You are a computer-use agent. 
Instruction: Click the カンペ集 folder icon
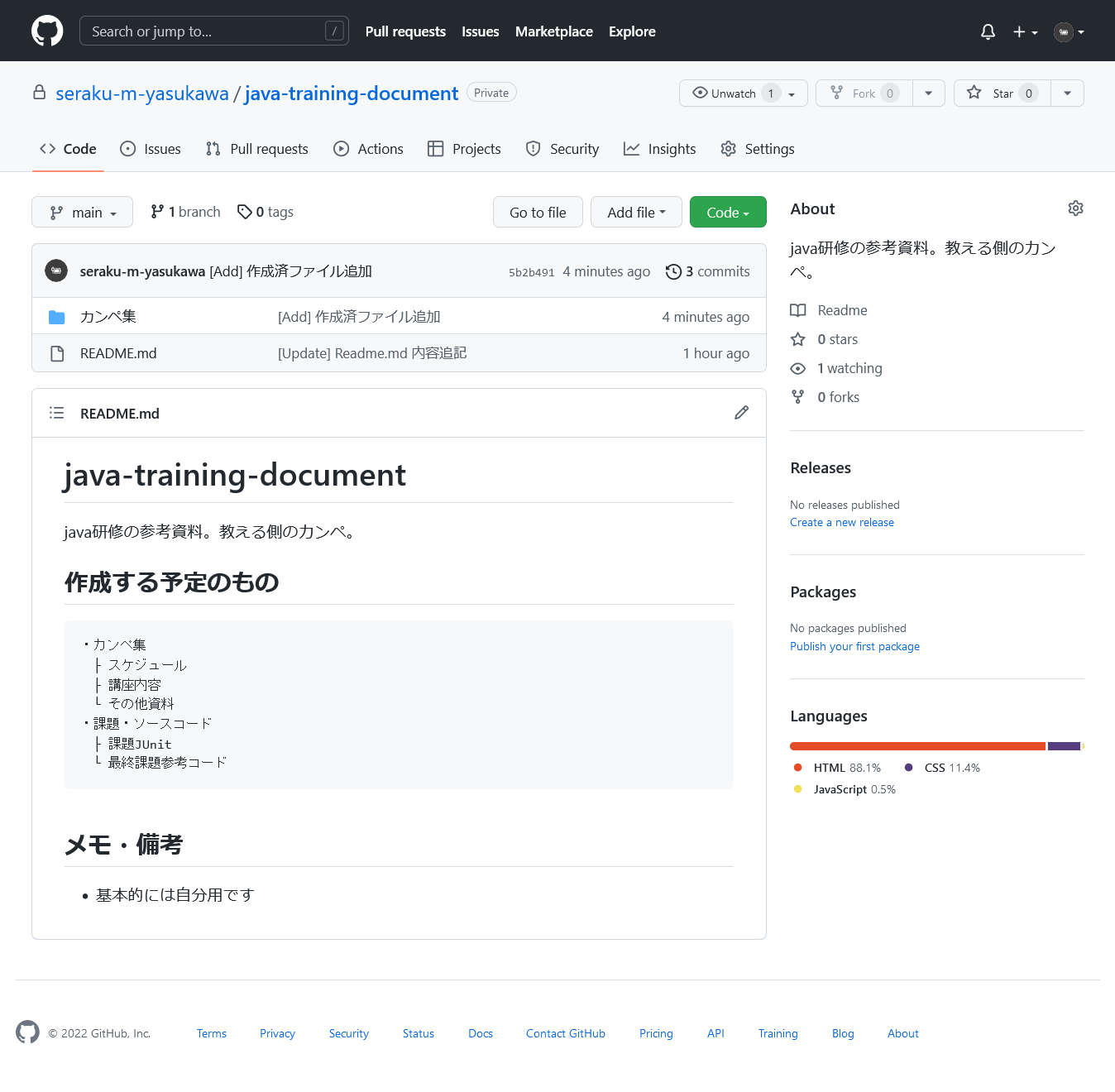coord(56,317)
